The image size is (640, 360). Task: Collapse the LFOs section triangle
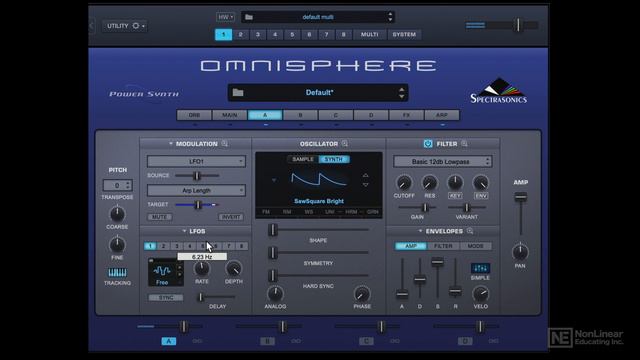tap(184, 231)
